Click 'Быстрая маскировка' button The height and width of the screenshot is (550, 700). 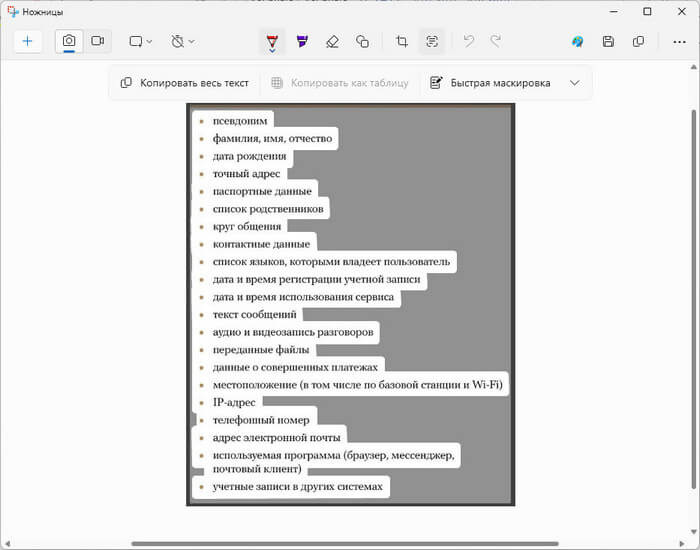coord(490,83)
